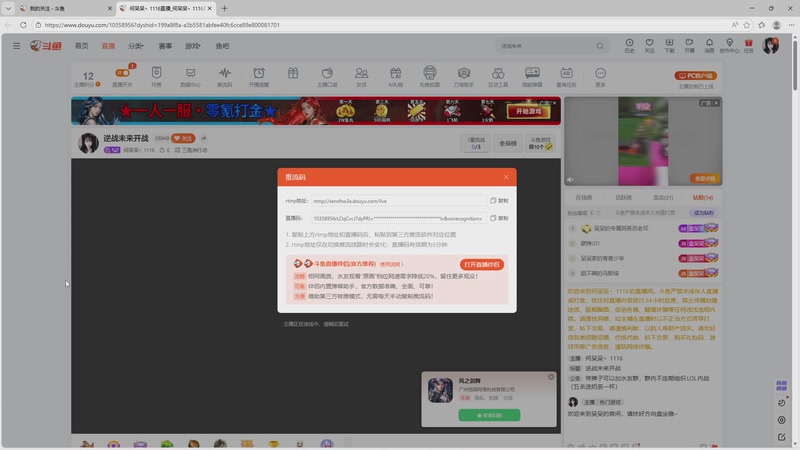Image resolution: width=800 pixels, height=450 pixels.
Task: Open 刀塔助手 toolbar icon
Action: pos(463,76)
